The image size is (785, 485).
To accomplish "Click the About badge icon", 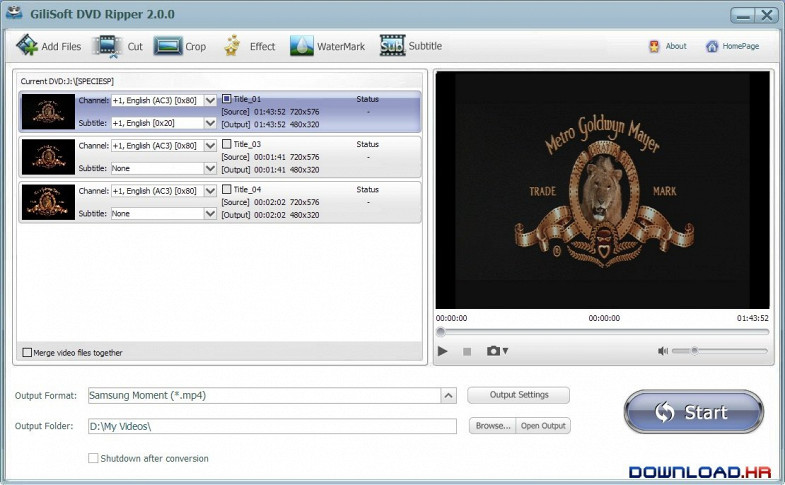I will coord(654,47).
